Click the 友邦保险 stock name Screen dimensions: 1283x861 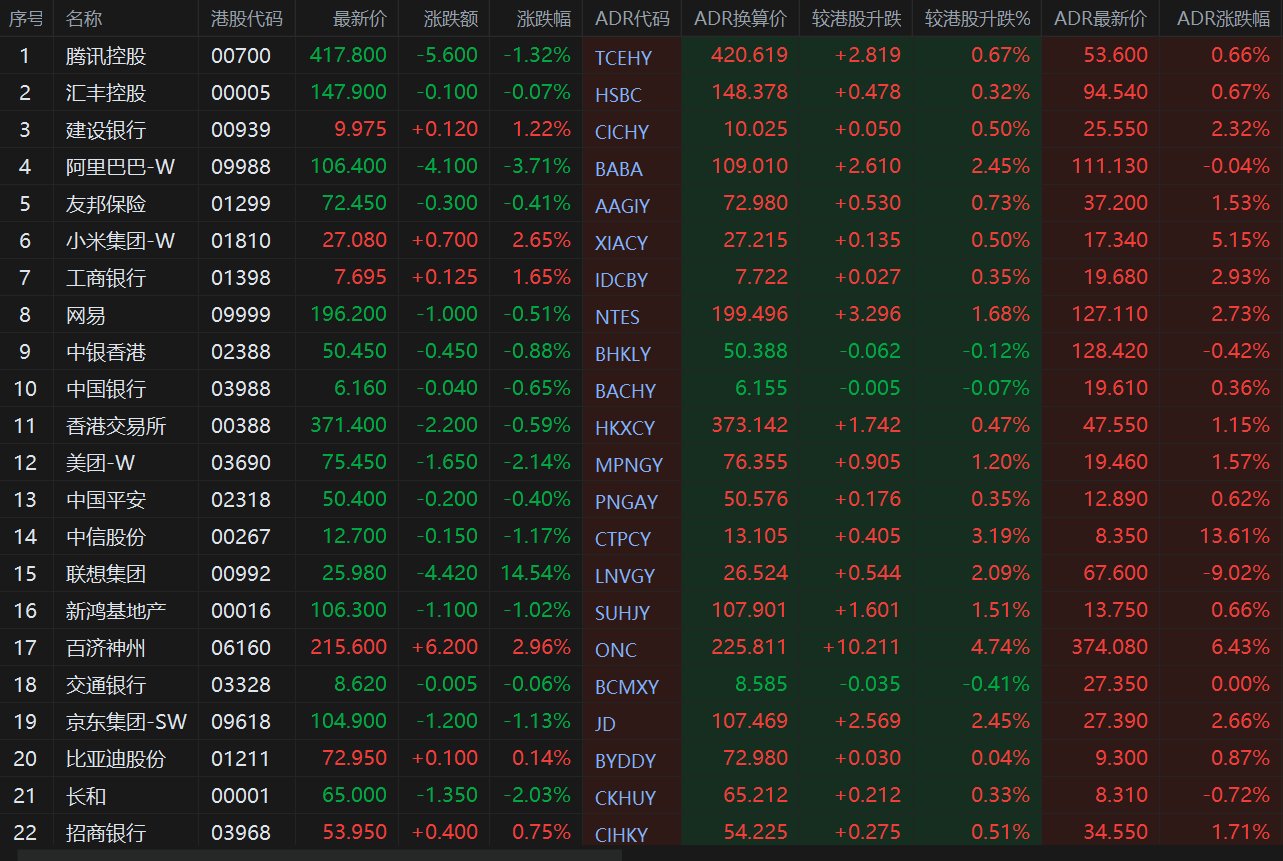[106, 204]
